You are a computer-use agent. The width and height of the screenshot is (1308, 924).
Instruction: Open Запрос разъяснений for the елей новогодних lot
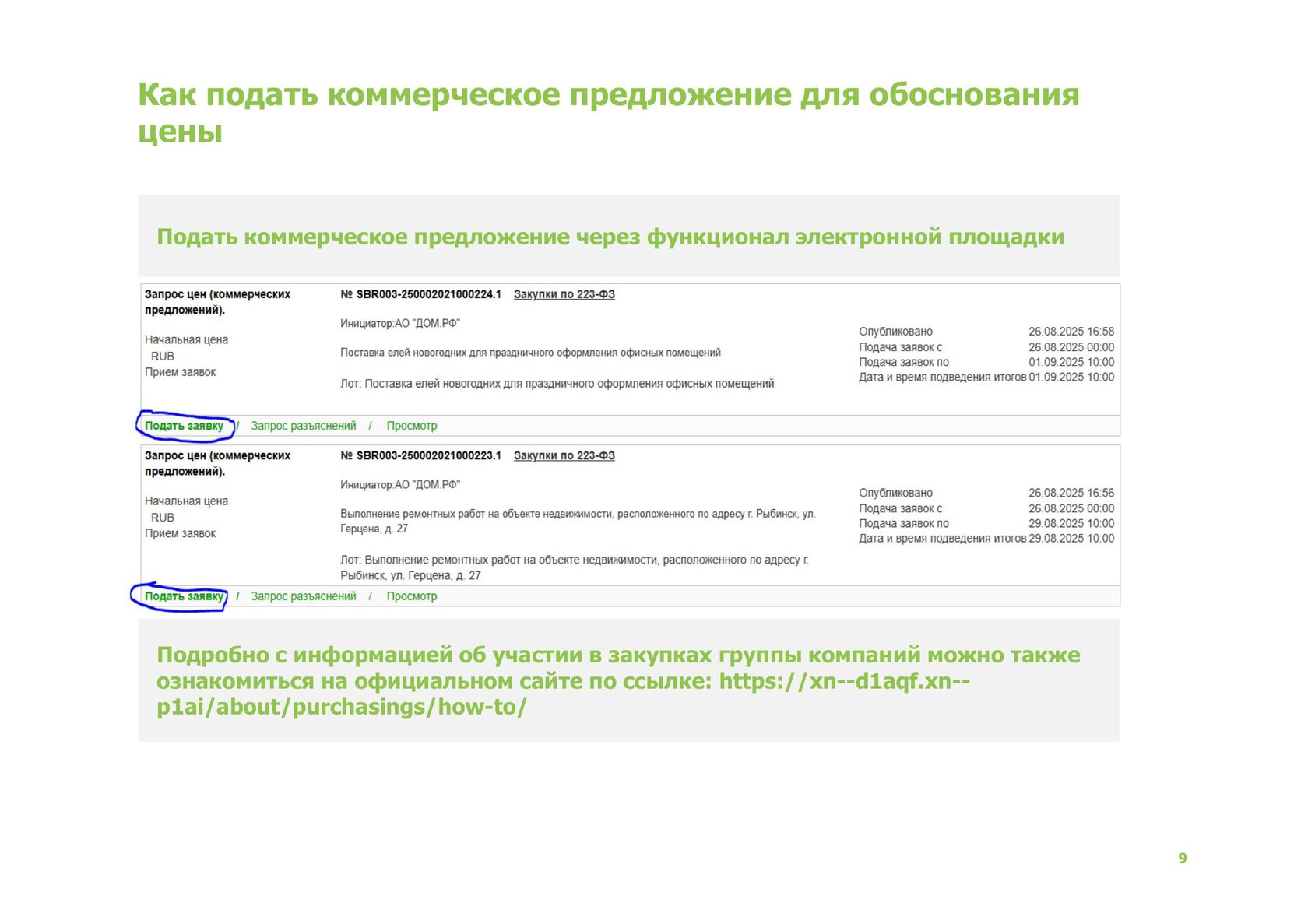coord(304,426)
